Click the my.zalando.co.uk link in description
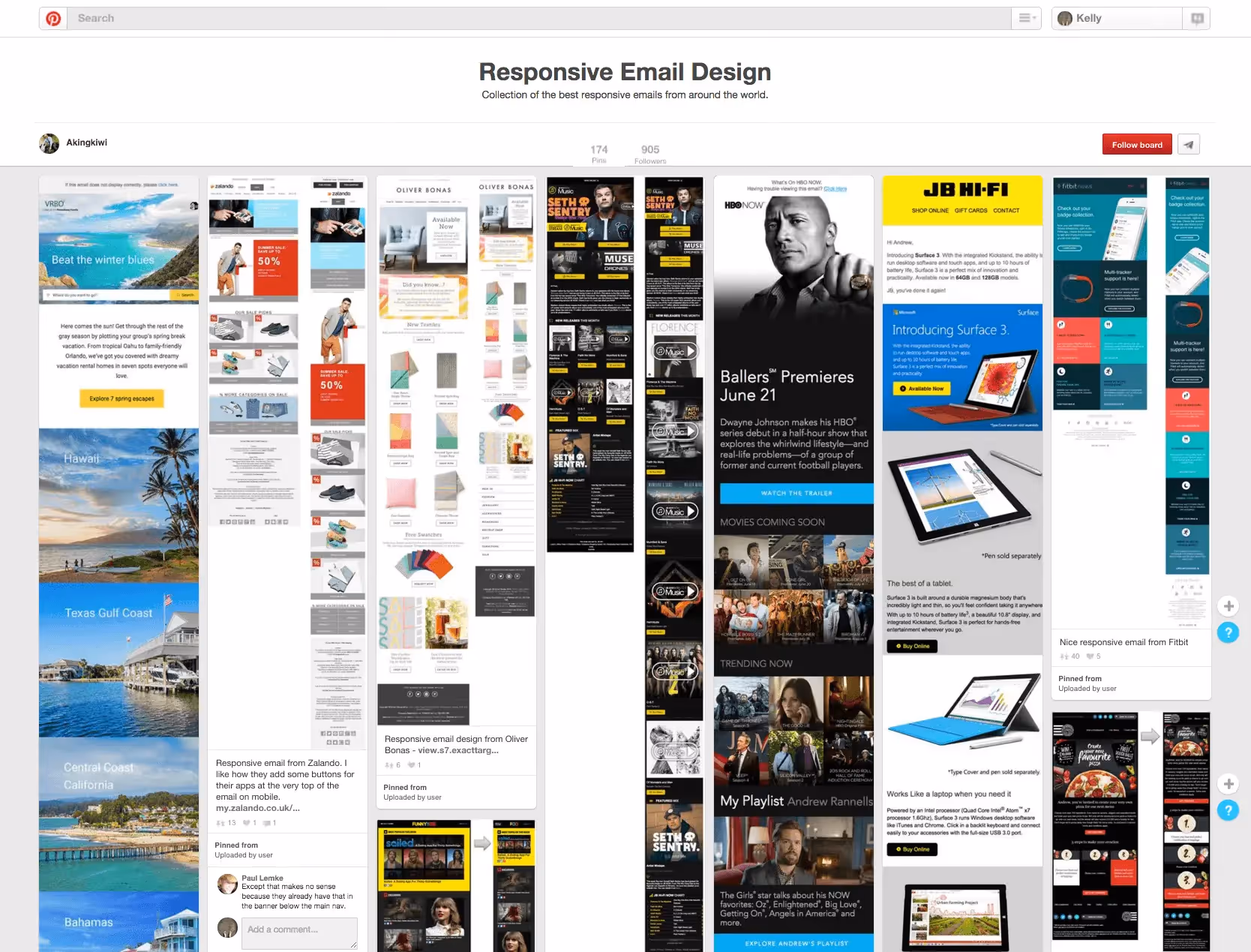 click(x=258, y=808)
